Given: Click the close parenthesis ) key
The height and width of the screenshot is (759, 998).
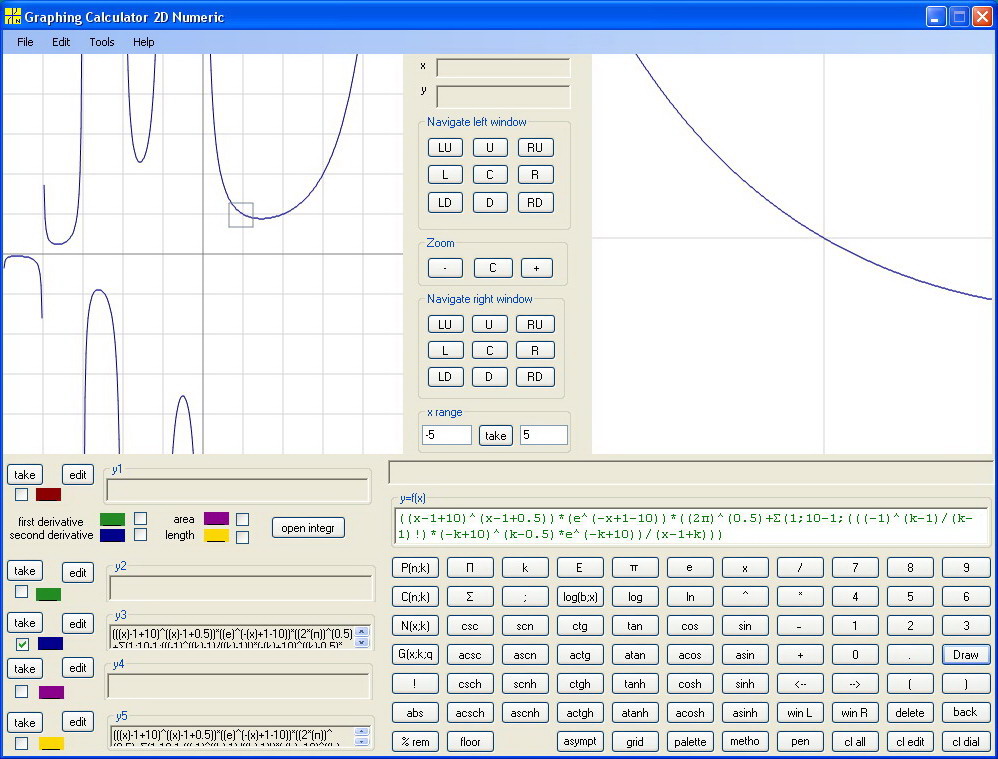Looking at the screenshot, I should click(x=966, y=684).
